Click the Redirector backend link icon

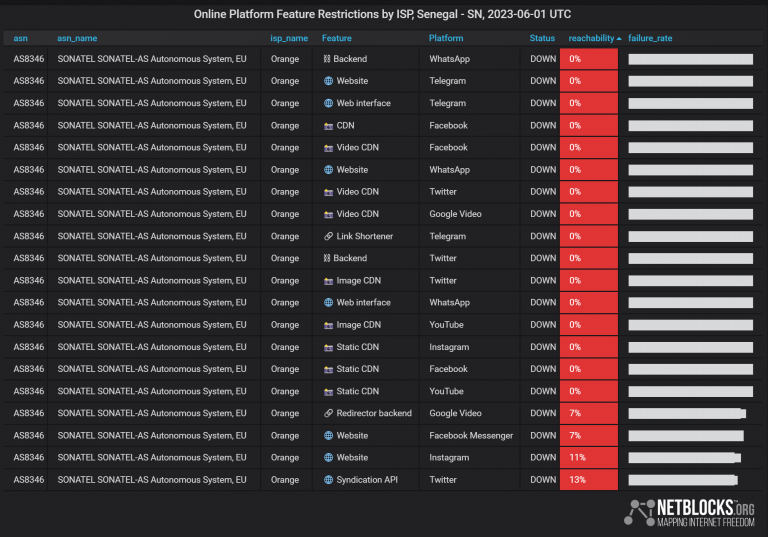(x=328, y=413)
